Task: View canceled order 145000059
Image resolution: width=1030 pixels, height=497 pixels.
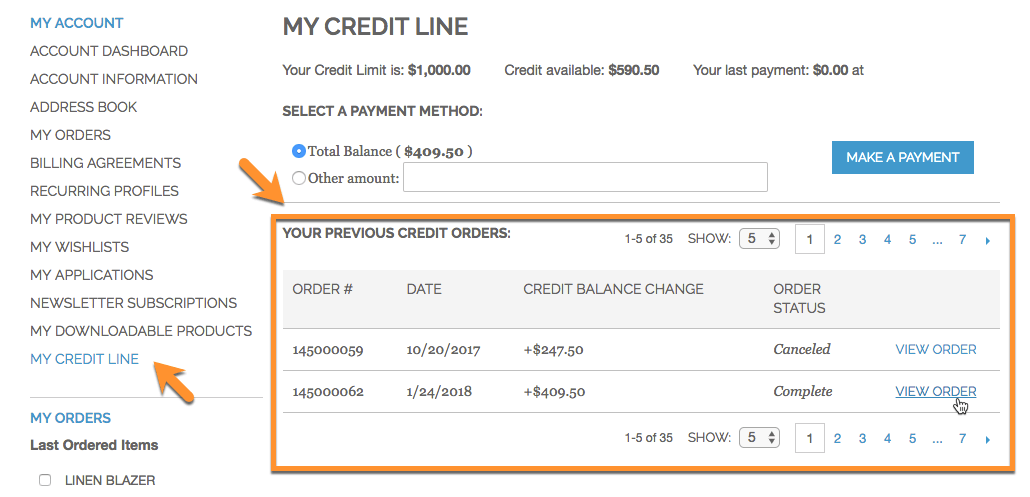Action: pos(935,349)
